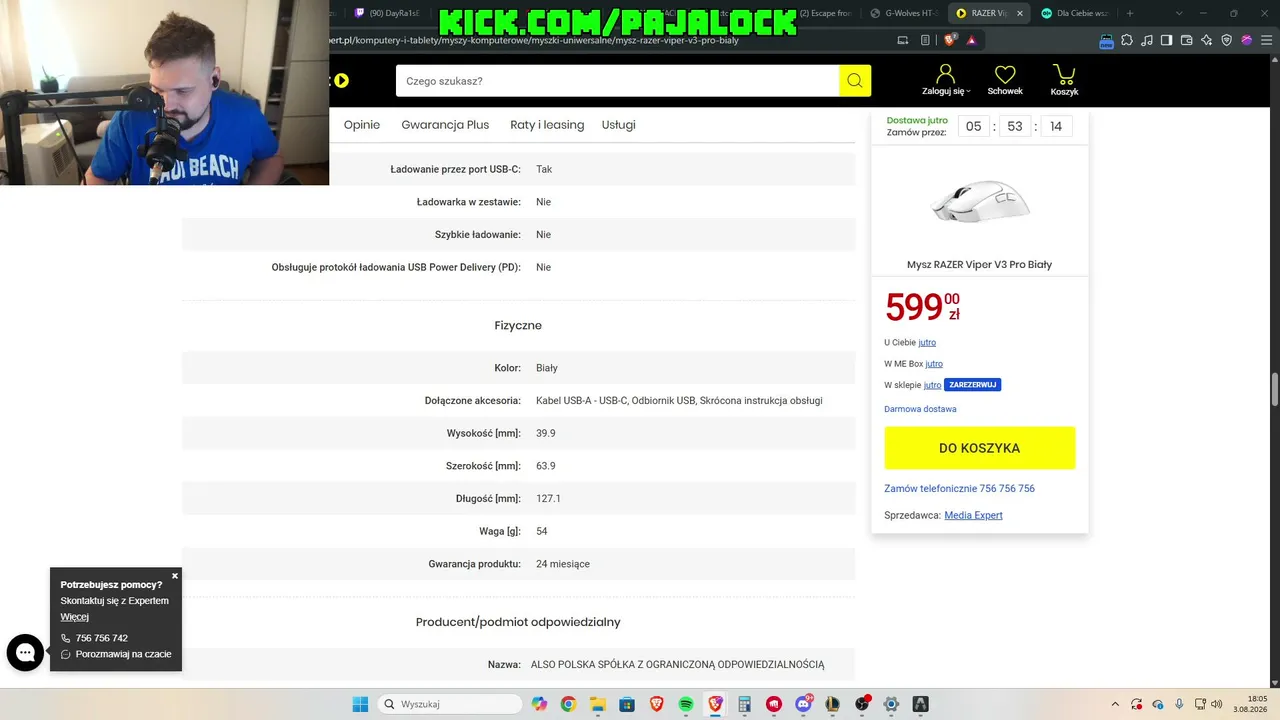Open File Explorer from the taskbar
The height and width of the screenshot is (720, 1280).
[597, 704]
